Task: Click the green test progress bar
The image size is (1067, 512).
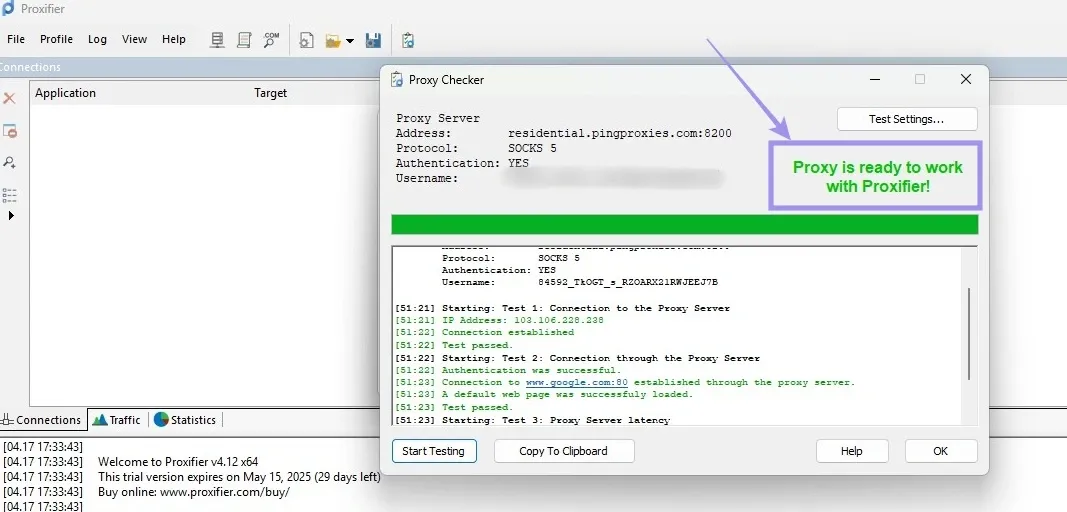Action: tap(685, 225)
